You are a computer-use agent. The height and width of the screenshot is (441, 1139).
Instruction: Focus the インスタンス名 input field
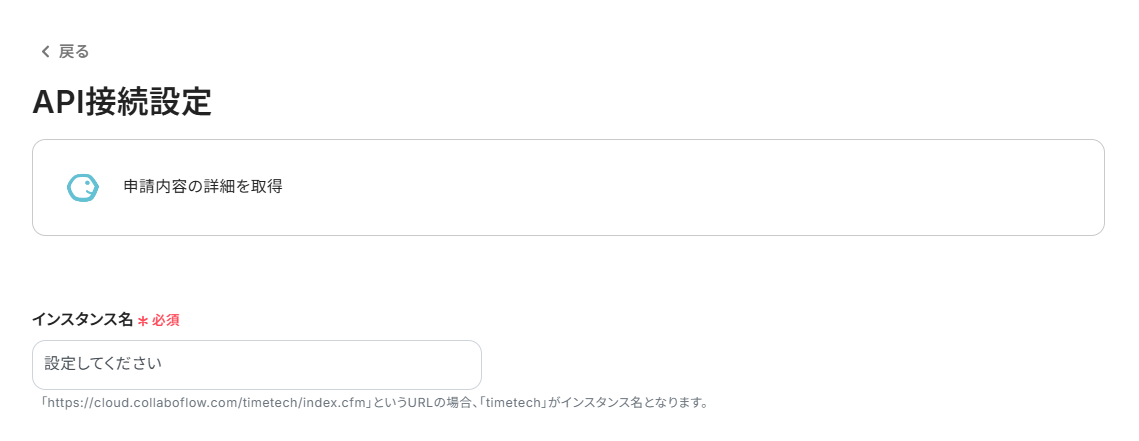point(256,365)
